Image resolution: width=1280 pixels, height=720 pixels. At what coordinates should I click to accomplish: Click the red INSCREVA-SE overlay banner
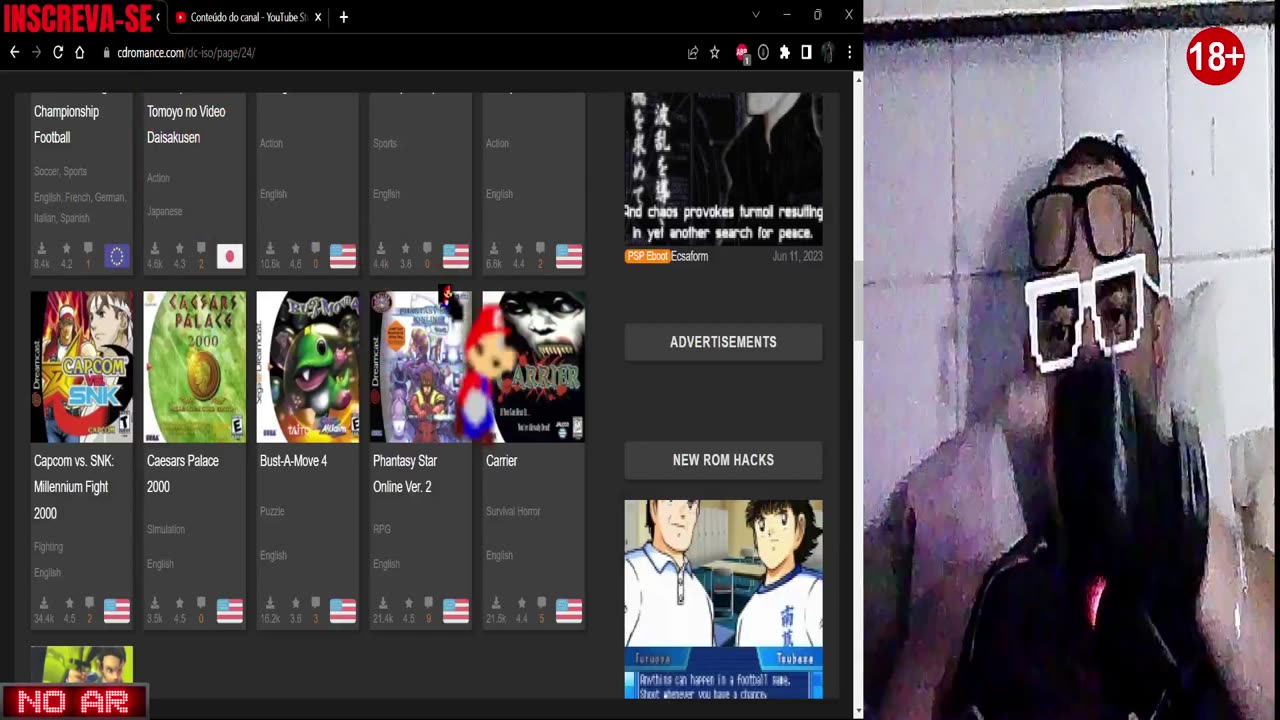(x=77, y=17)
